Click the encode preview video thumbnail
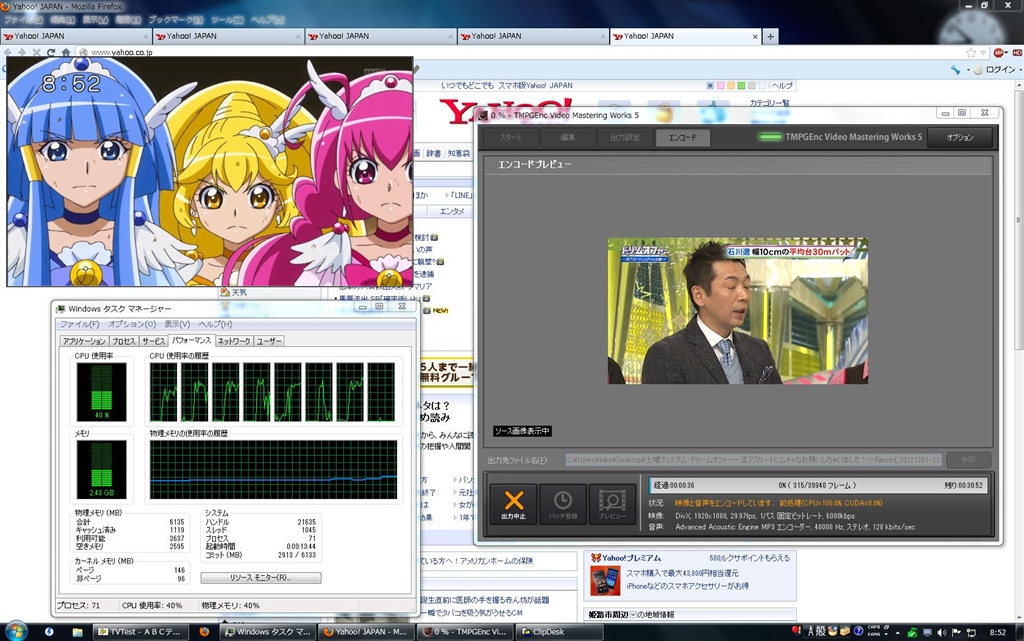This screenshot has width=1024, height=641. [x=738, y=311]
